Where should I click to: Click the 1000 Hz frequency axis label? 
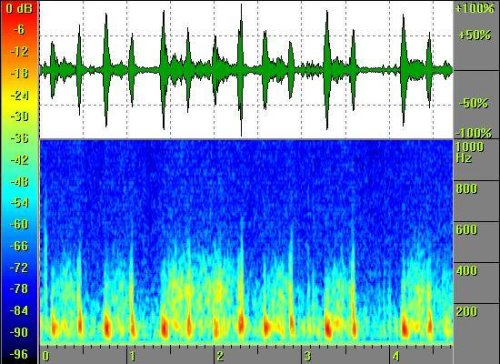469,152
